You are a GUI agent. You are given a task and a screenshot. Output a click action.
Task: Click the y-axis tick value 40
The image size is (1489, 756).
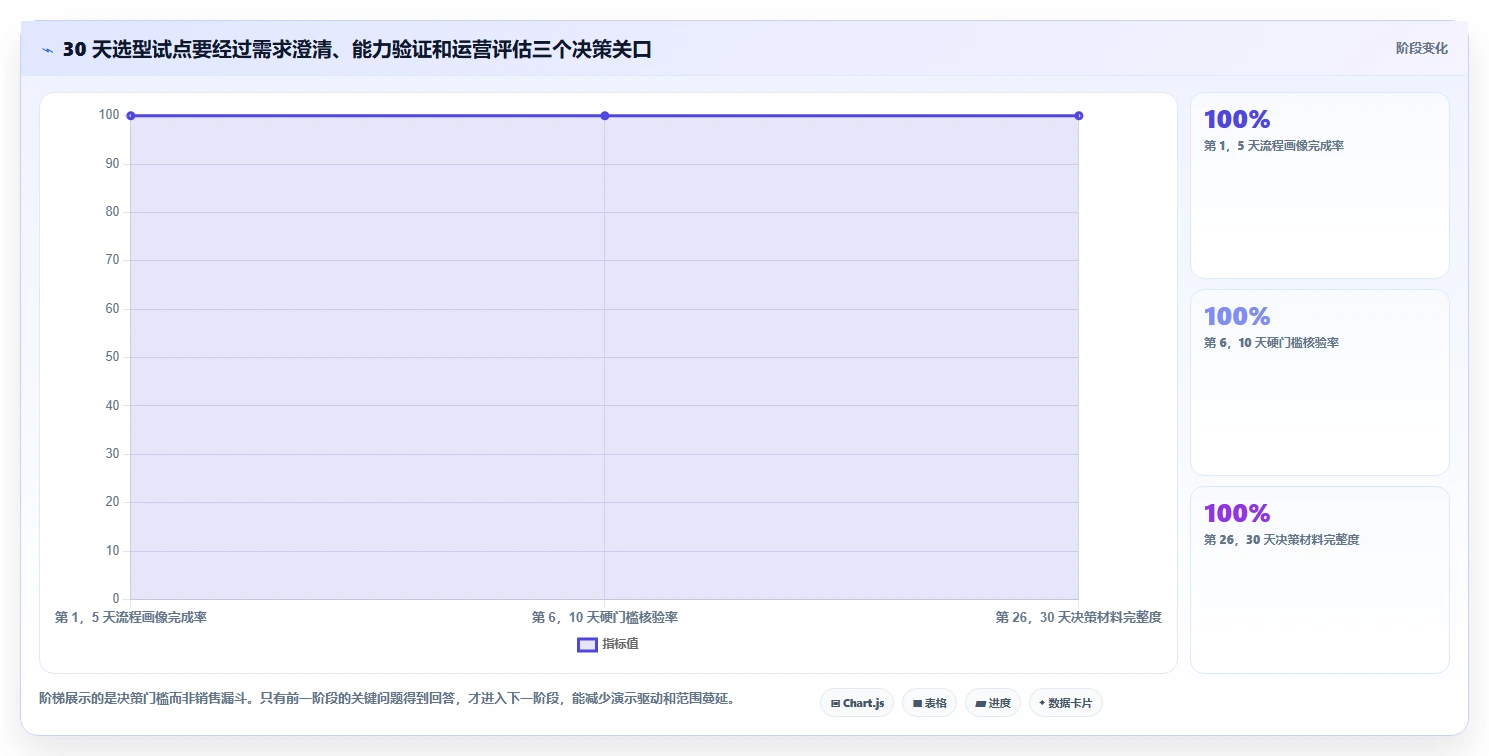(113, 405)
